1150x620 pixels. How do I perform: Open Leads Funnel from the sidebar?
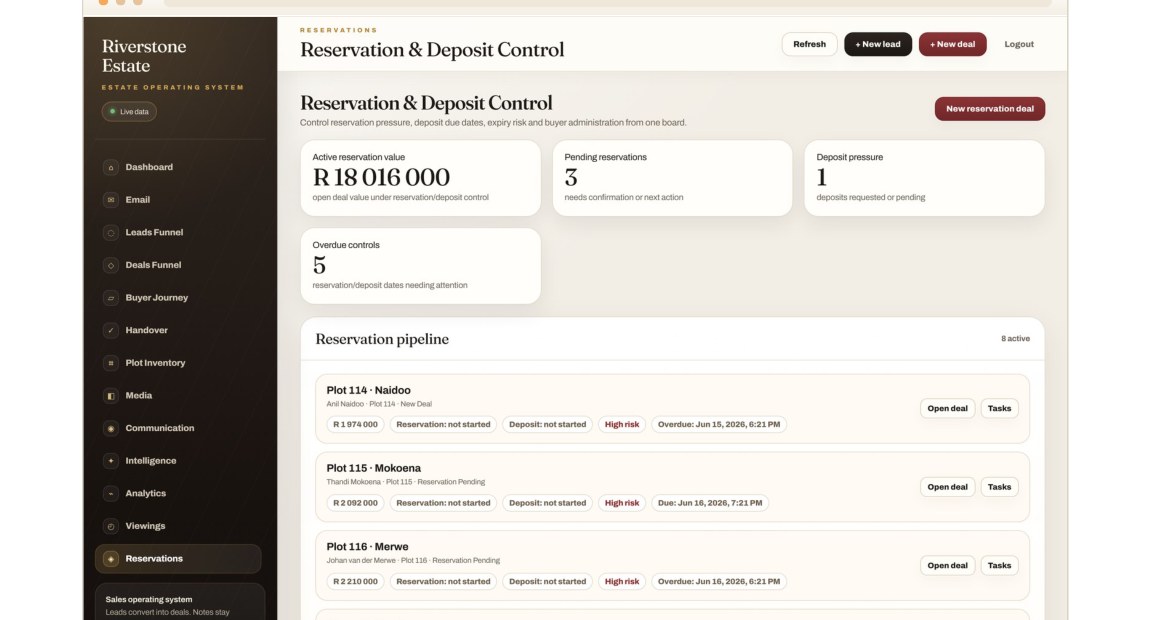pos(178,233)
